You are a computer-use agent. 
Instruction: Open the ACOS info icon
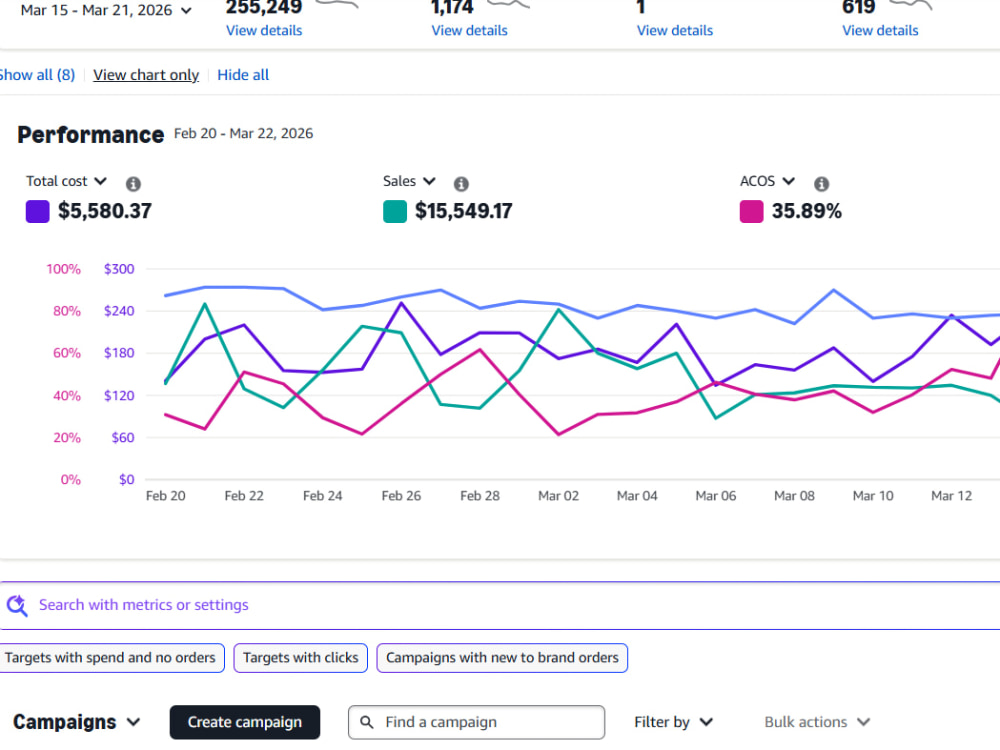[x=821, y=184]
